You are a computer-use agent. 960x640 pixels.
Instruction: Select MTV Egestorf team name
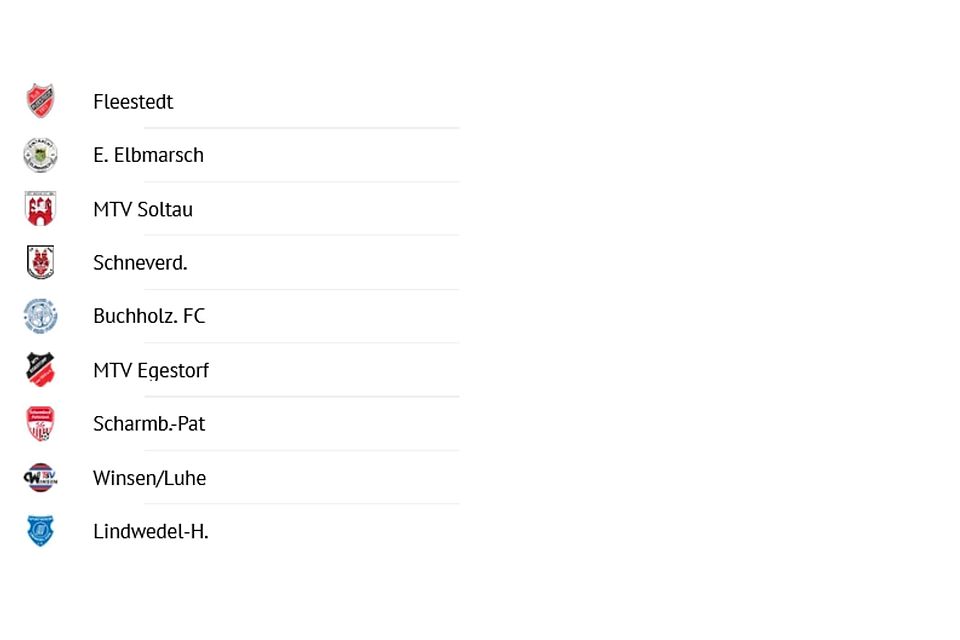(x=151, y=370)
